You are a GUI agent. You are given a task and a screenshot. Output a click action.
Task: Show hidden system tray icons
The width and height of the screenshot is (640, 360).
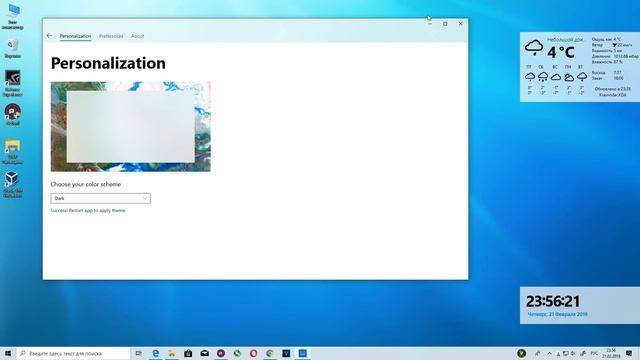549,353
